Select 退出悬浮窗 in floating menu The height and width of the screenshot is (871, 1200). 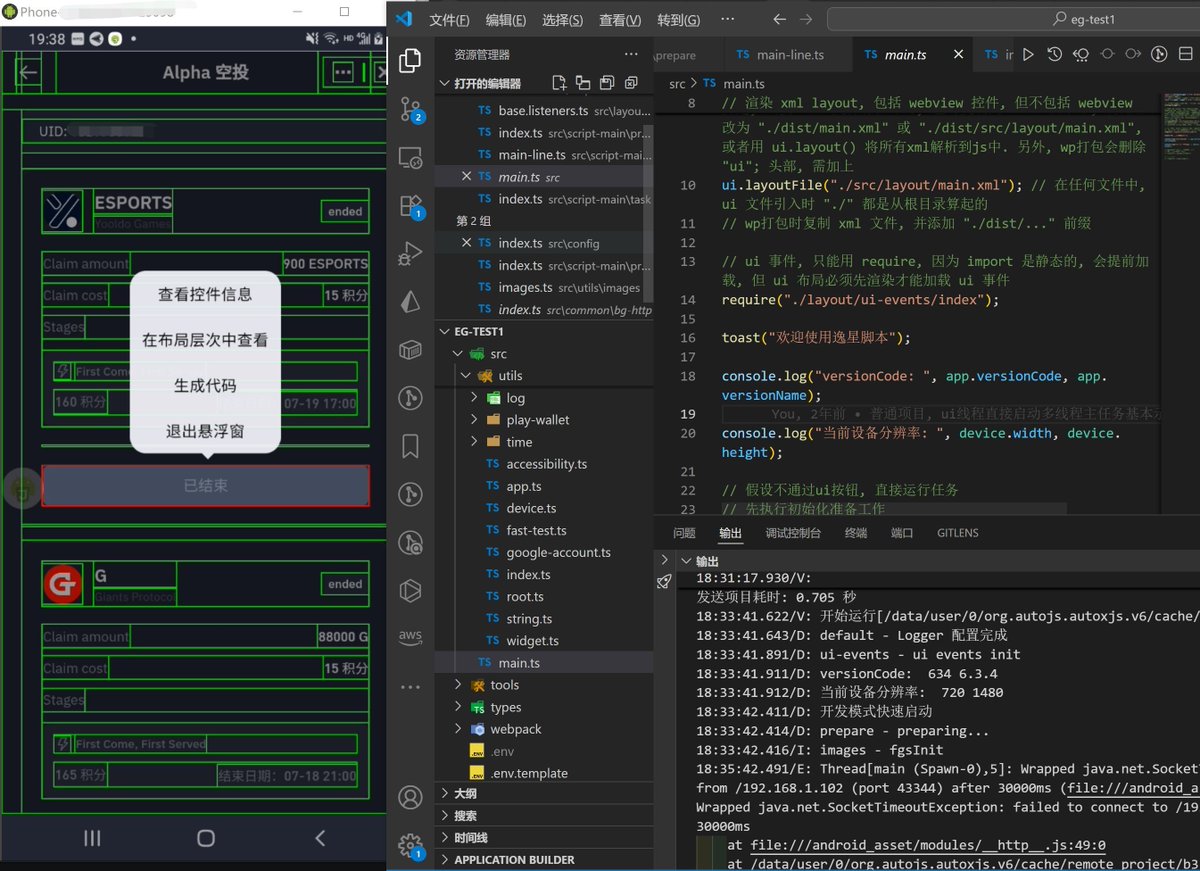click(205, 431)
